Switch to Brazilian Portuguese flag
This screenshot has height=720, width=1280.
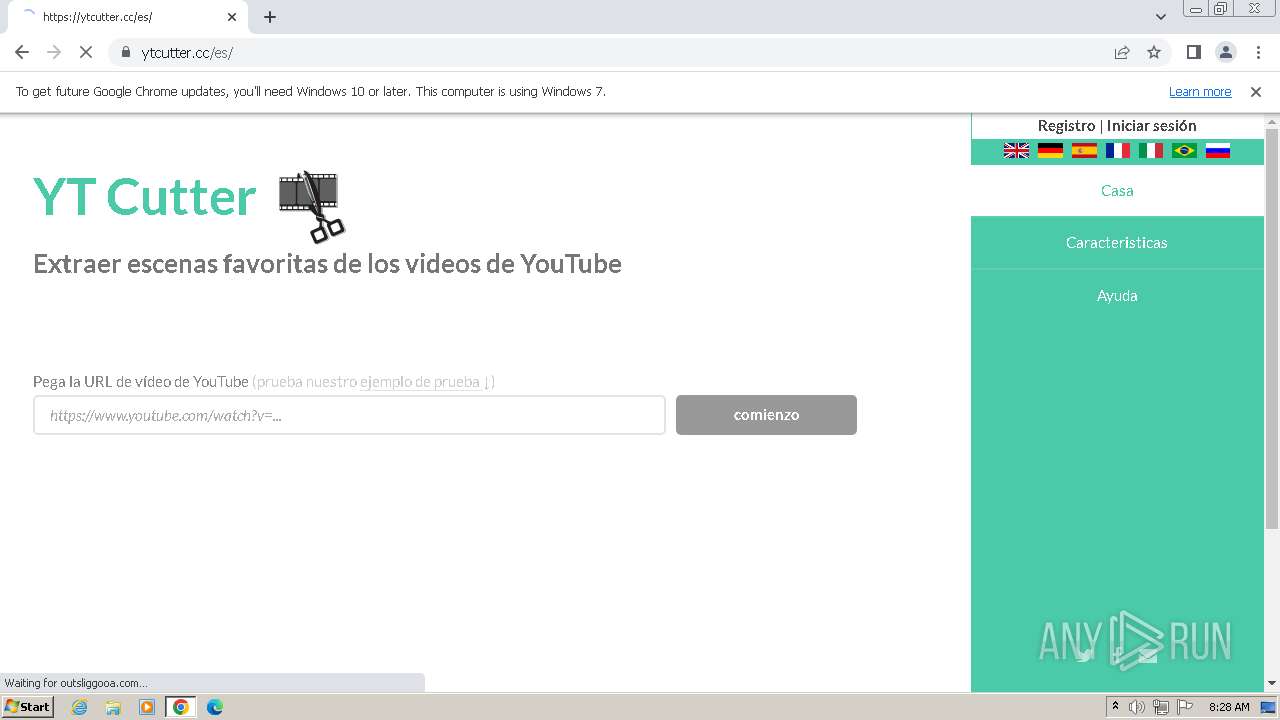(x=1184, y=151)
